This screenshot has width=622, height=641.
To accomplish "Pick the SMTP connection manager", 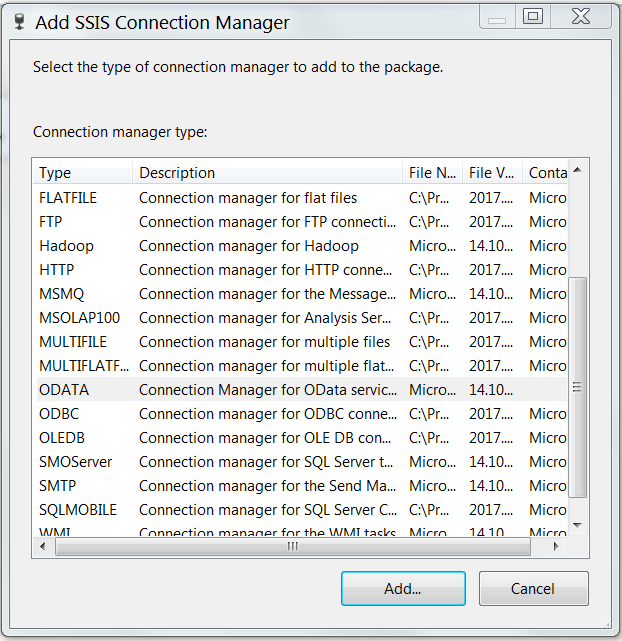I will click(58, 486).
